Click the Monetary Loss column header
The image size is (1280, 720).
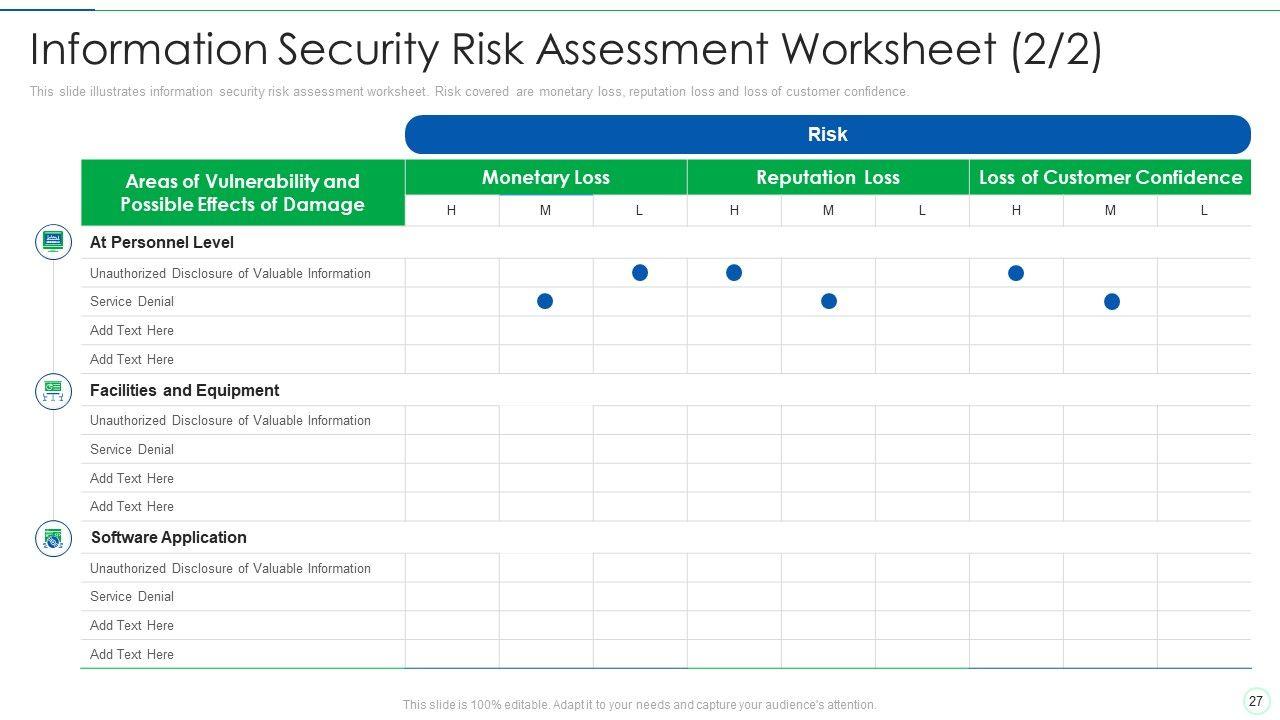coord(546,177)
